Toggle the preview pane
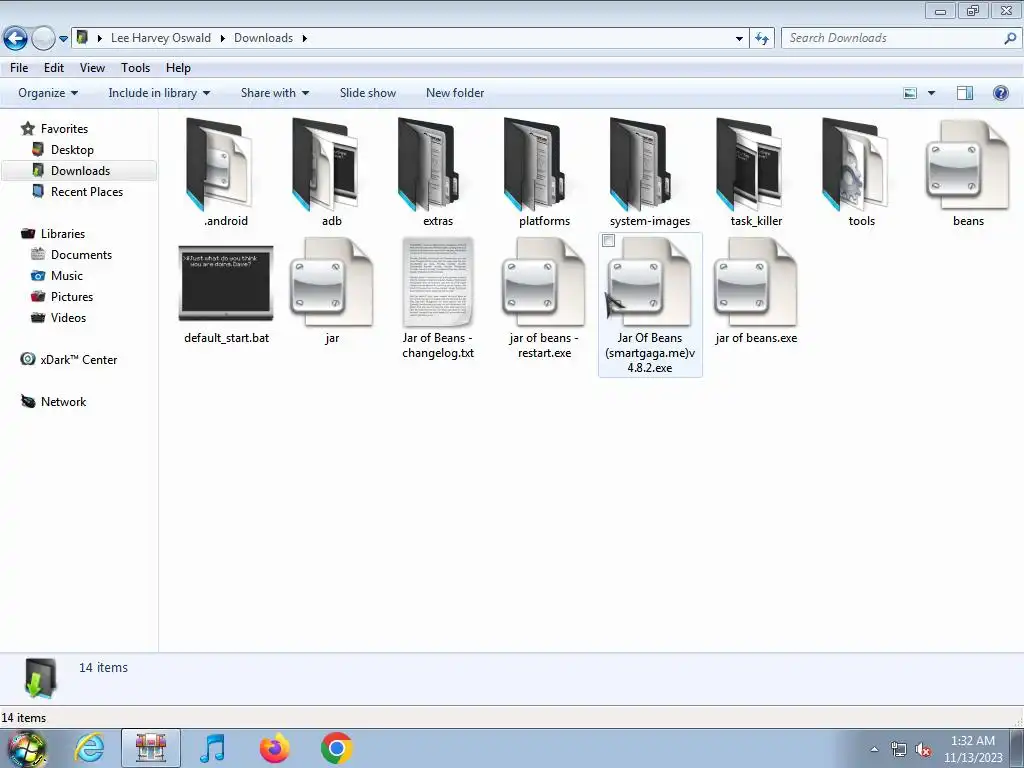1024x768 pixels. (x=965, y=93)
